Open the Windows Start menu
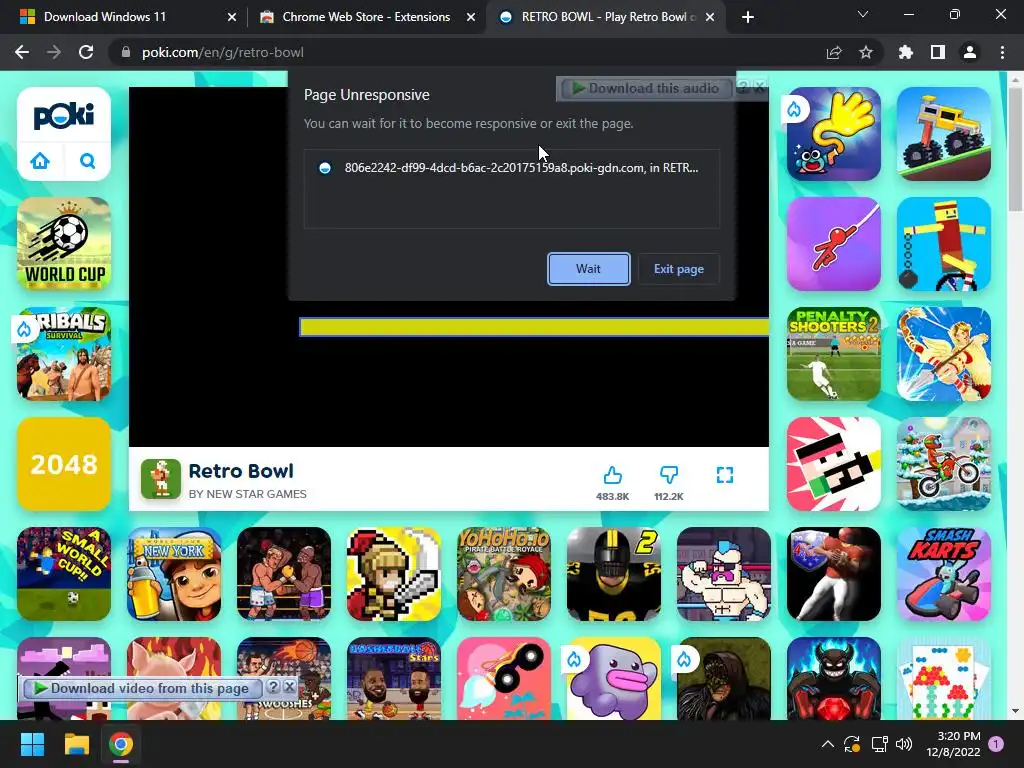1024x768 pixels. (x=32, y=744)
